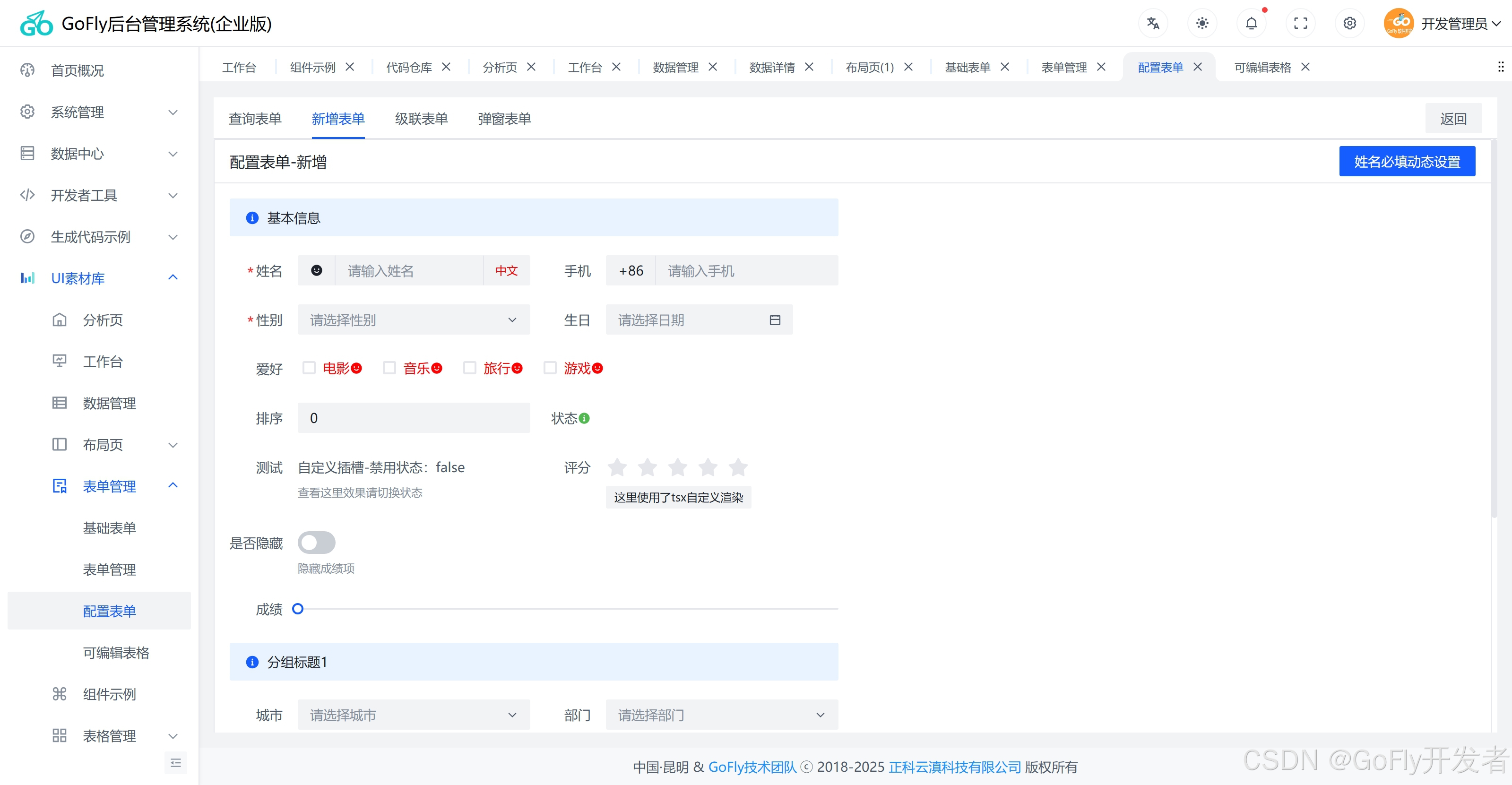Viewport: 1512px width, 785px height.
Task: Open the settings gear in top bar
Action: click(1349, 24)
